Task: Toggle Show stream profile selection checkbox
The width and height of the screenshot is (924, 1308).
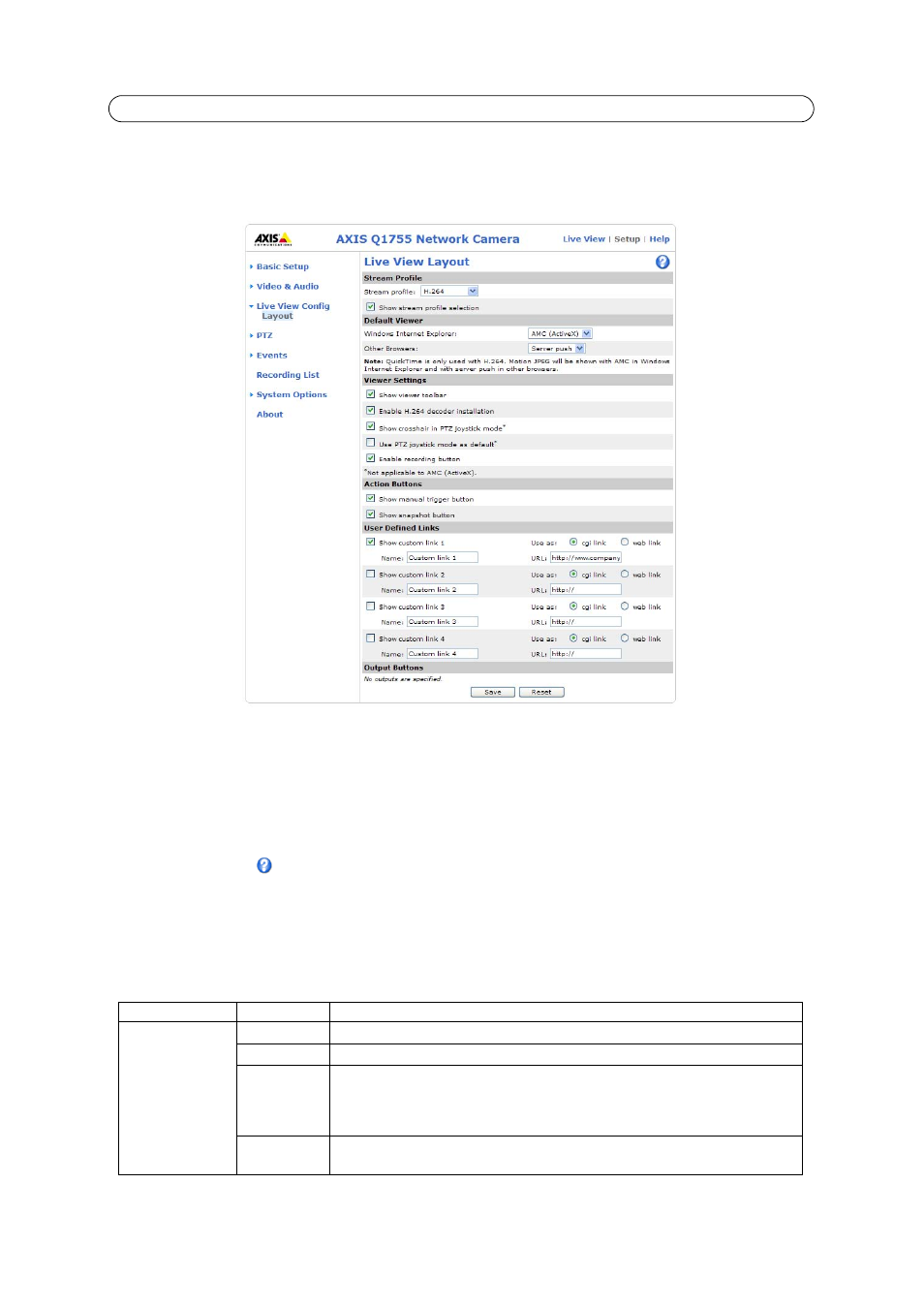Action: 370,306
